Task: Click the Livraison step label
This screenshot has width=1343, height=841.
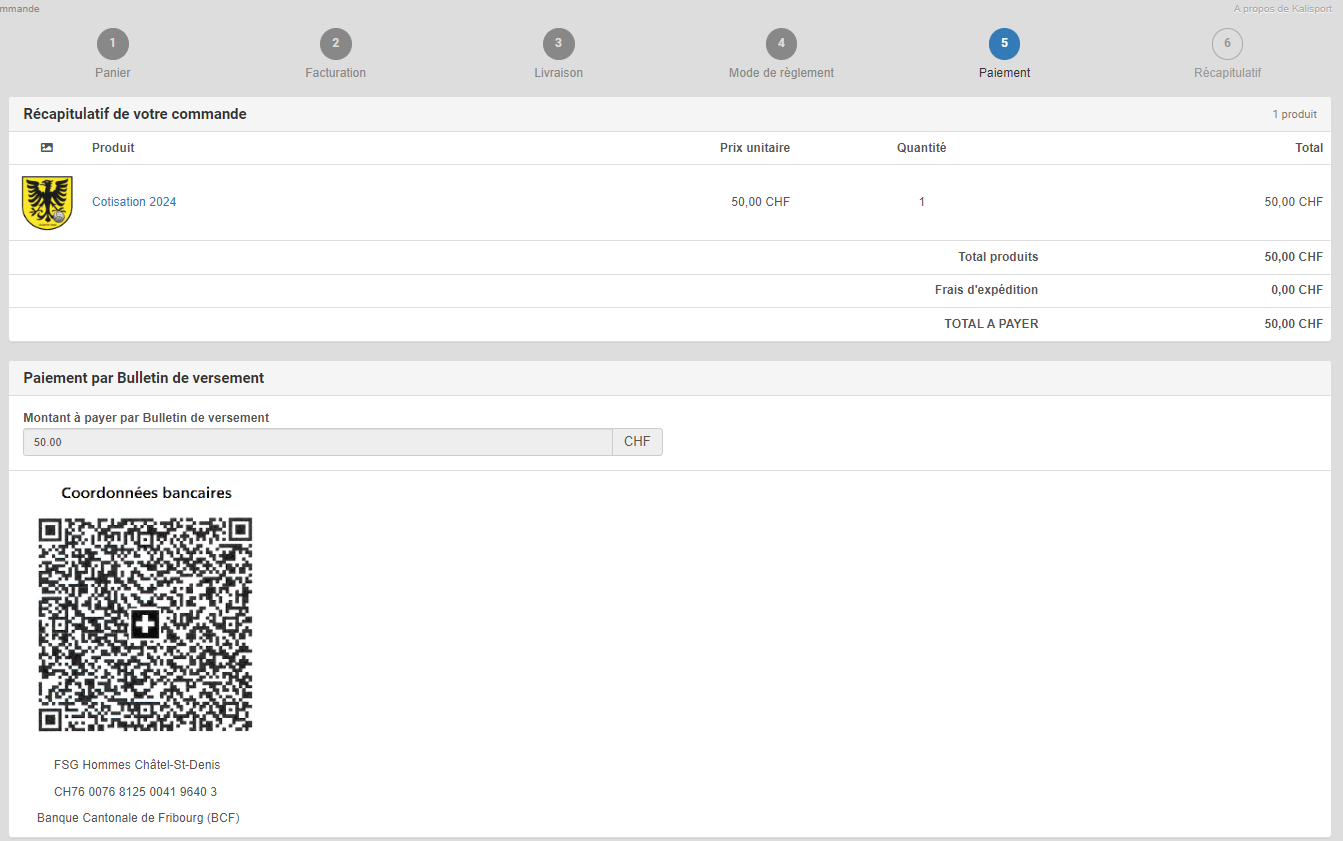Action: (558, 73)
